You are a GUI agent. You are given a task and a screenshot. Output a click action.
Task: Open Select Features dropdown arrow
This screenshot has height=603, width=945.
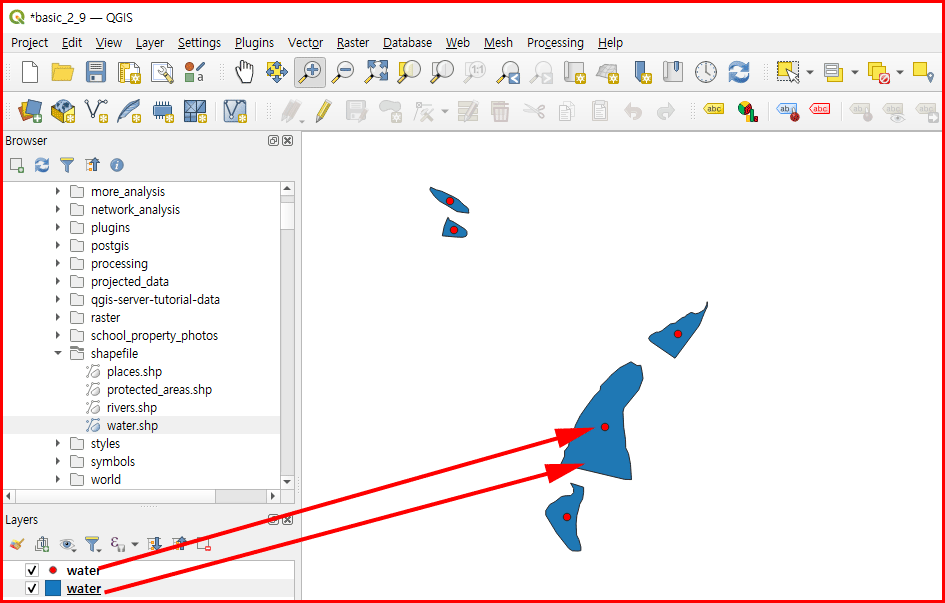click(x=809, y=72)
